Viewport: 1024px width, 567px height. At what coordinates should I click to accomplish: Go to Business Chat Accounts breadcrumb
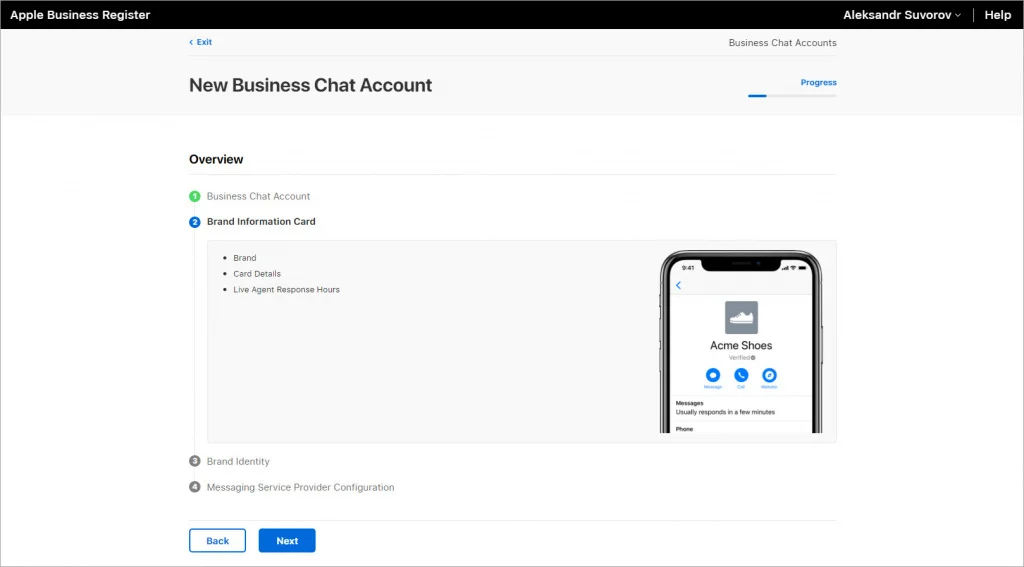click(782, 42)
